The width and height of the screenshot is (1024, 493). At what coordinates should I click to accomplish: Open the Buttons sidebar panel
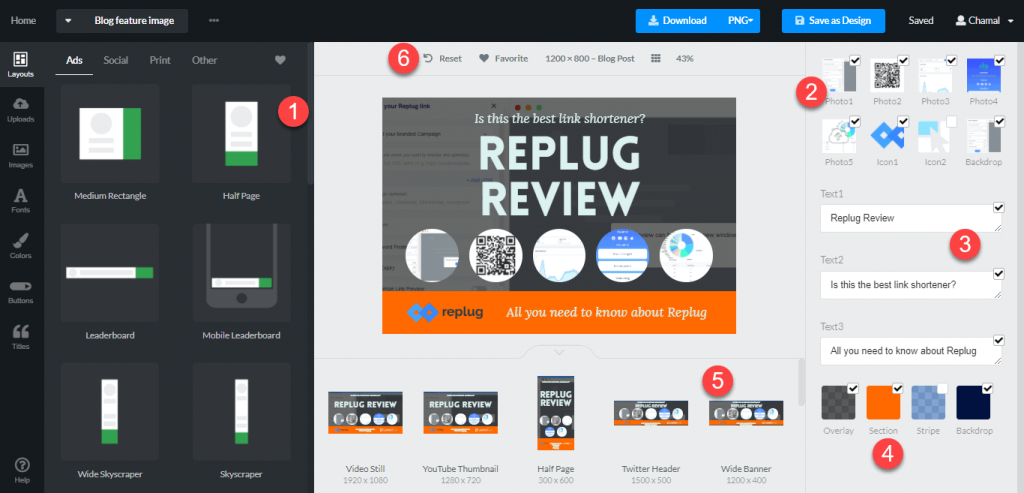click(21, 291)
